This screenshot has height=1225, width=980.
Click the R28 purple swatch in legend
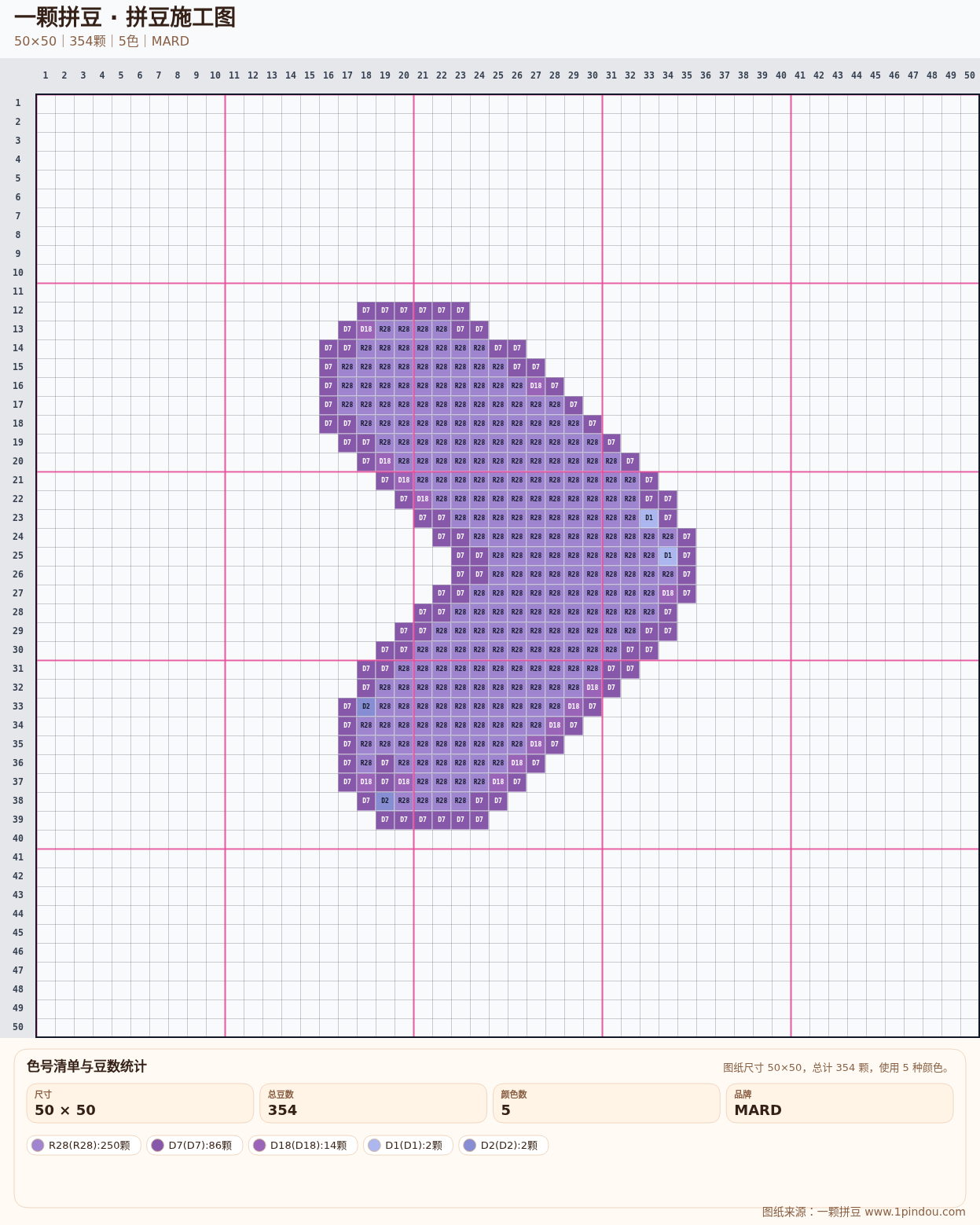click(38, 1146)
